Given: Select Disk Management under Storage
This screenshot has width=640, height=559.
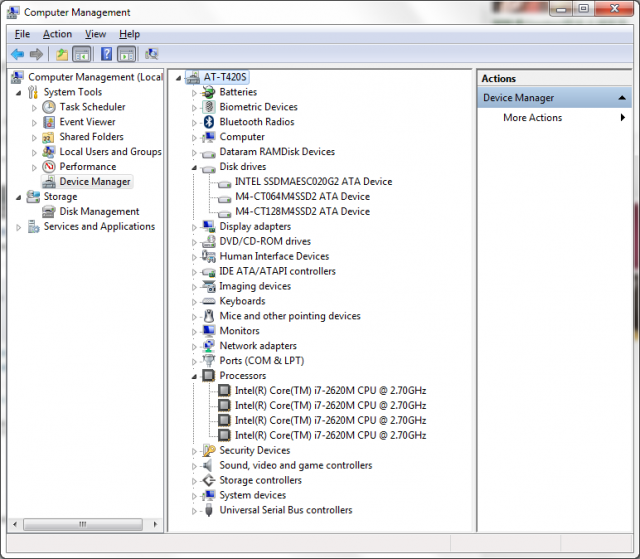Looking at the screenshot, I should tap(99, 211).
